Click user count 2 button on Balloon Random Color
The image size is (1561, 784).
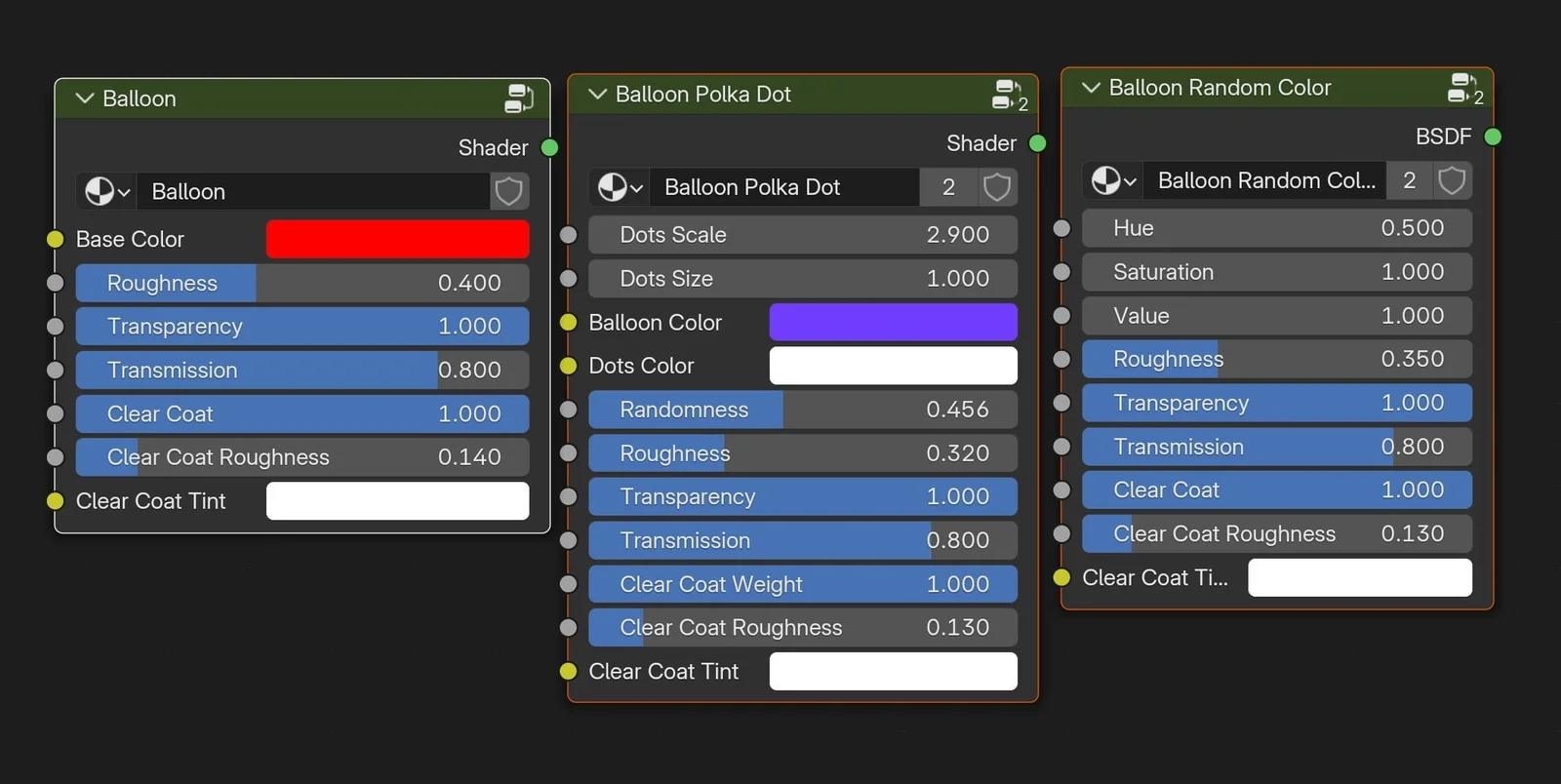[1409, 180]
